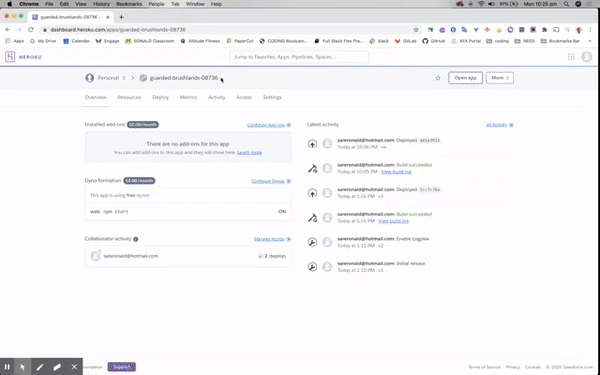Image resolution: width=600 pixels, height=375 pixels.
Task: Open the Chrome extensions puzzle icon
Action: coord(545,29)
